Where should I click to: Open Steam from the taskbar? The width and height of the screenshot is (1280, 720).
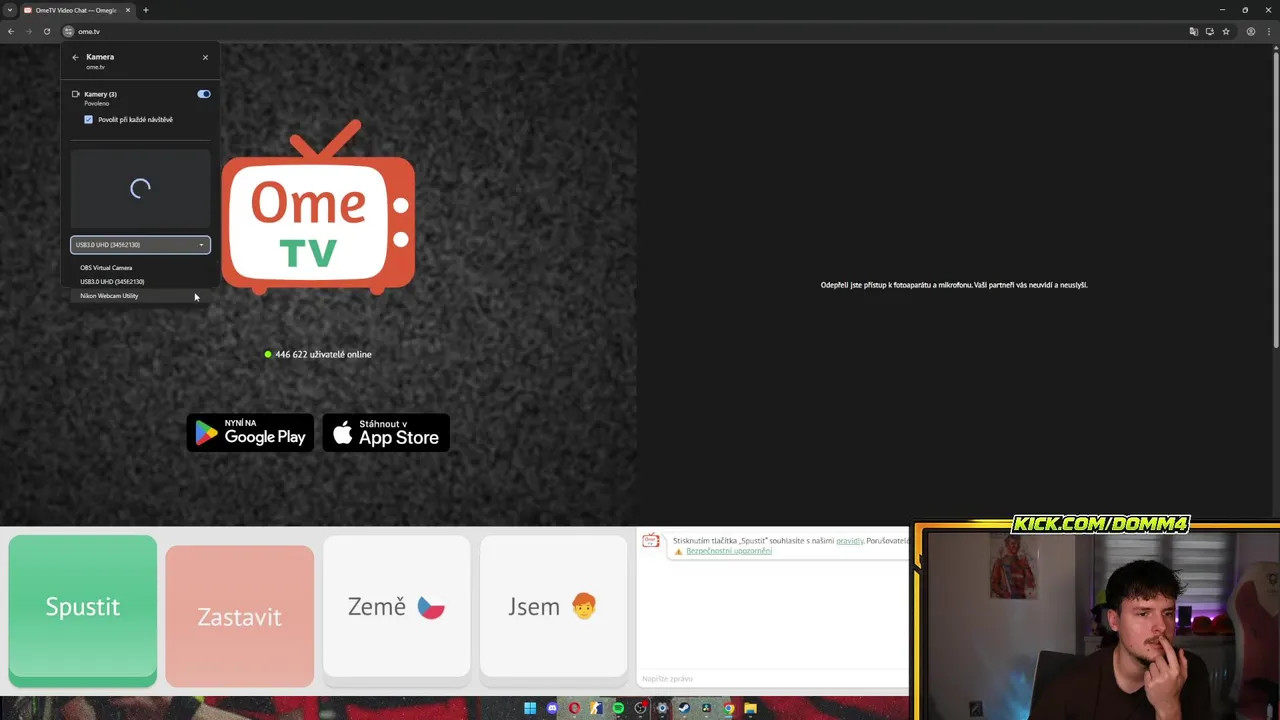coord(684,708)
